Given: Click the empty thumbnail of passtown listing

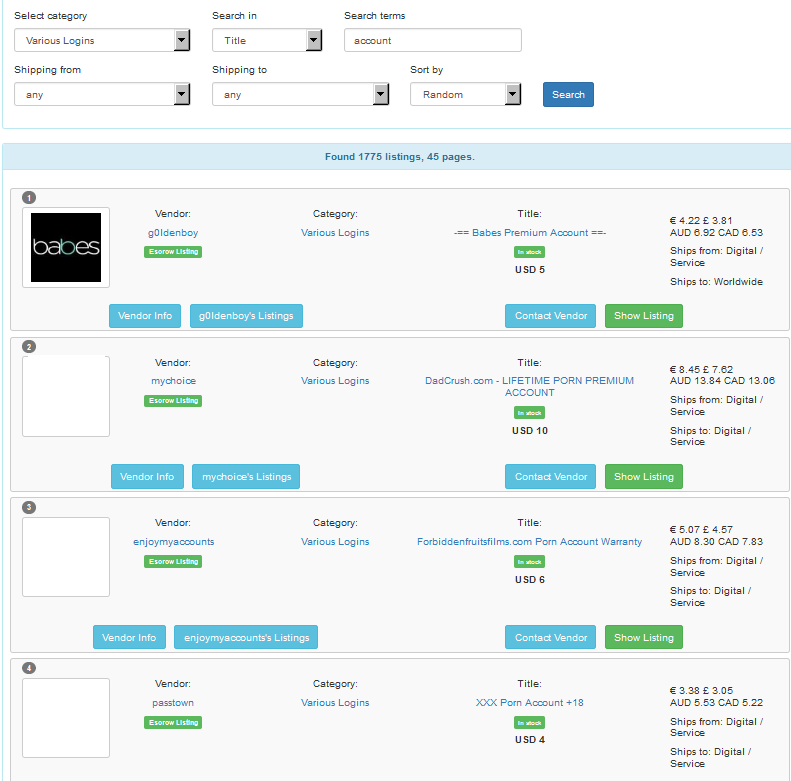Looking at the screenshot, I should click(x=66, y=718).
